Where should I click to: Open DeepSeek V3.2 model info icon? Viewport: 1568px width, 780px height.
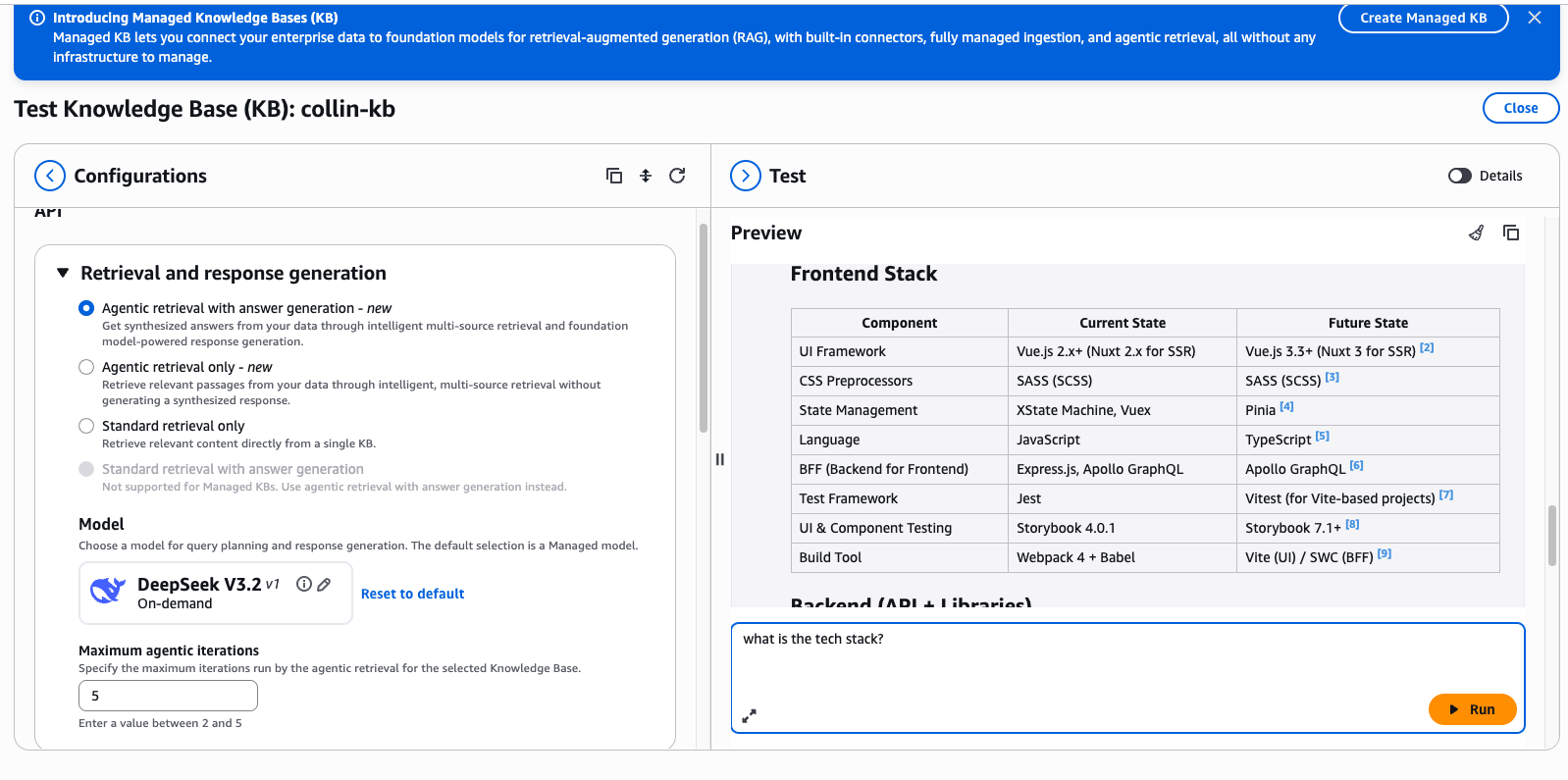click(304, 584)
